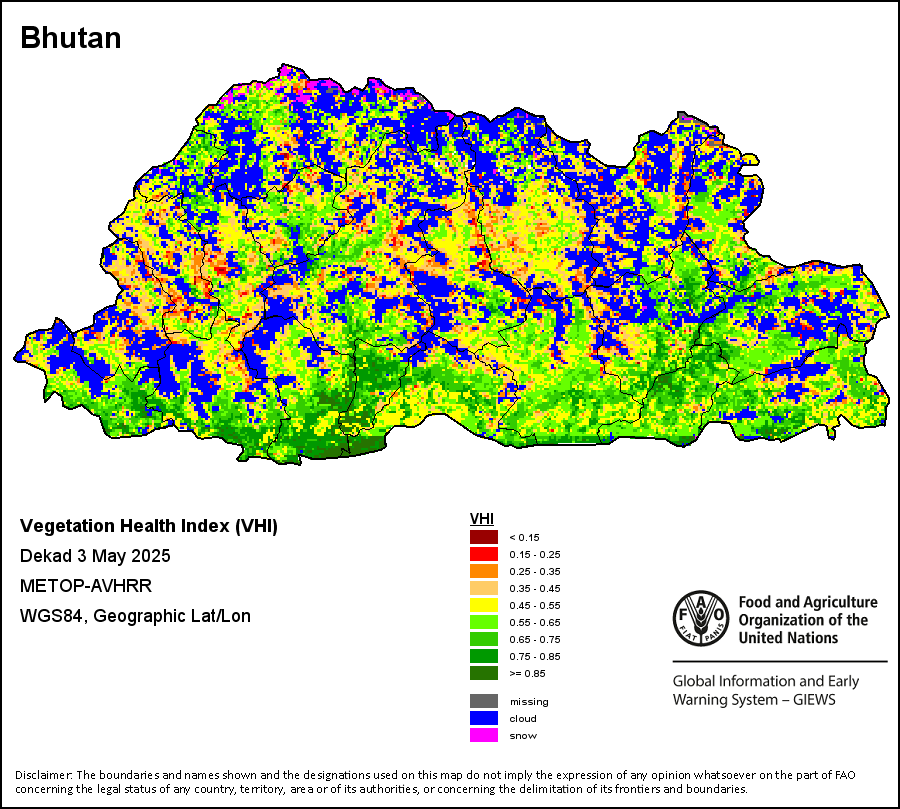This screenshot has height=809, width=900.
Task: Click the '< 0.15' legend label
Action: pos(525,538)
